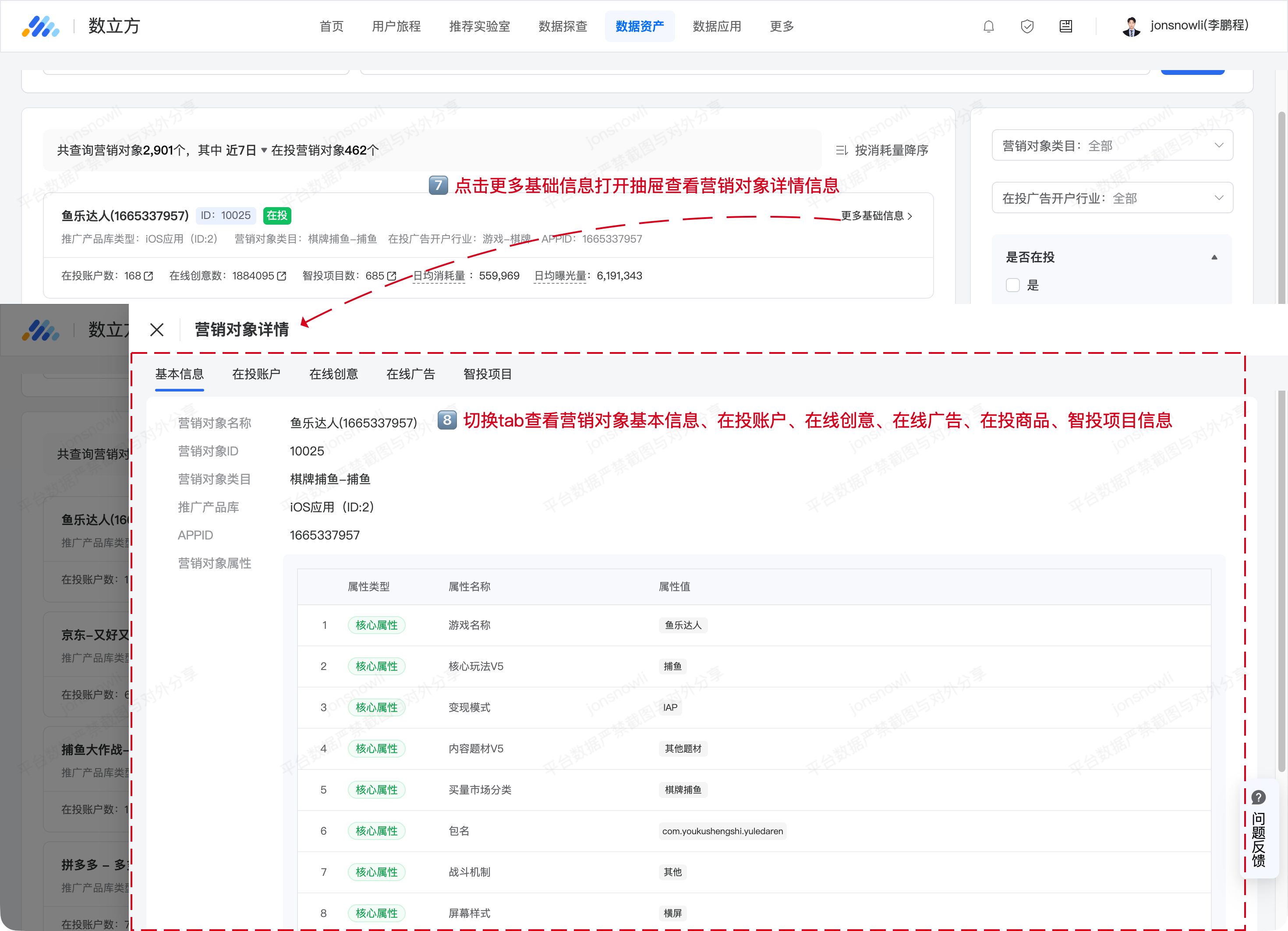This screenshot has height=931, width=1288.
Task: Go to 数据探查 in top navigation
Action: click(562, 27)
